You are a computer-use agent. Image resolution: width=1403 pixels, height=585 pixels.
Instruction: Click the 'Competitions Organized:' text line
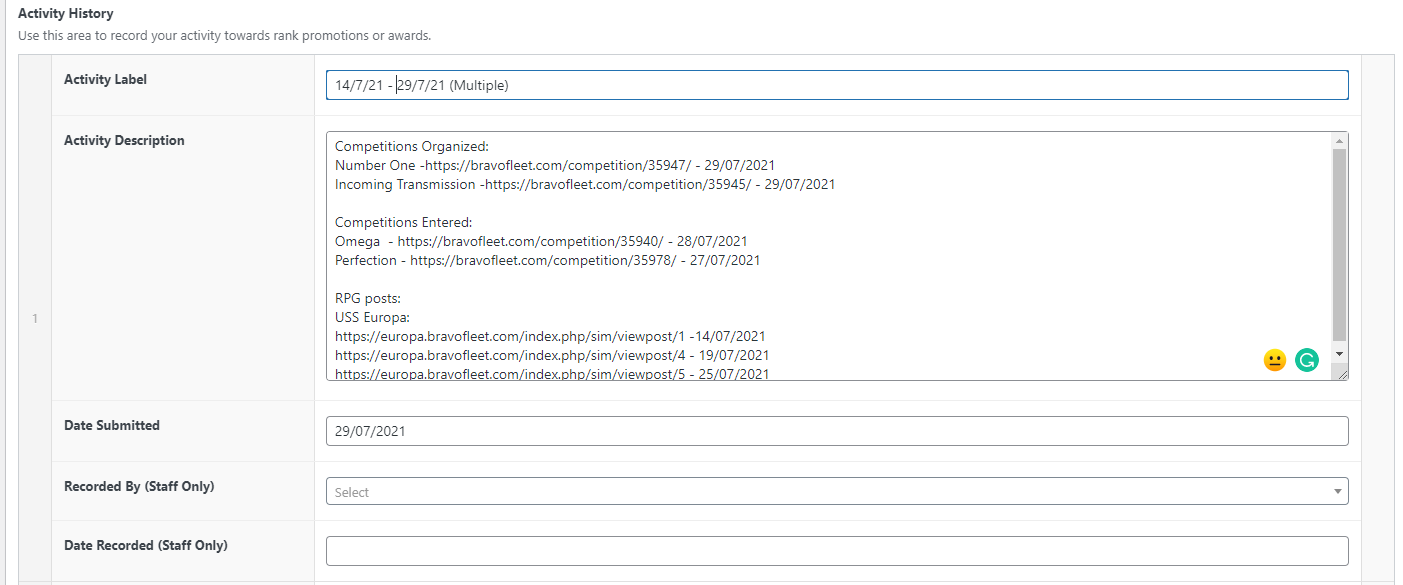point(411,146)
